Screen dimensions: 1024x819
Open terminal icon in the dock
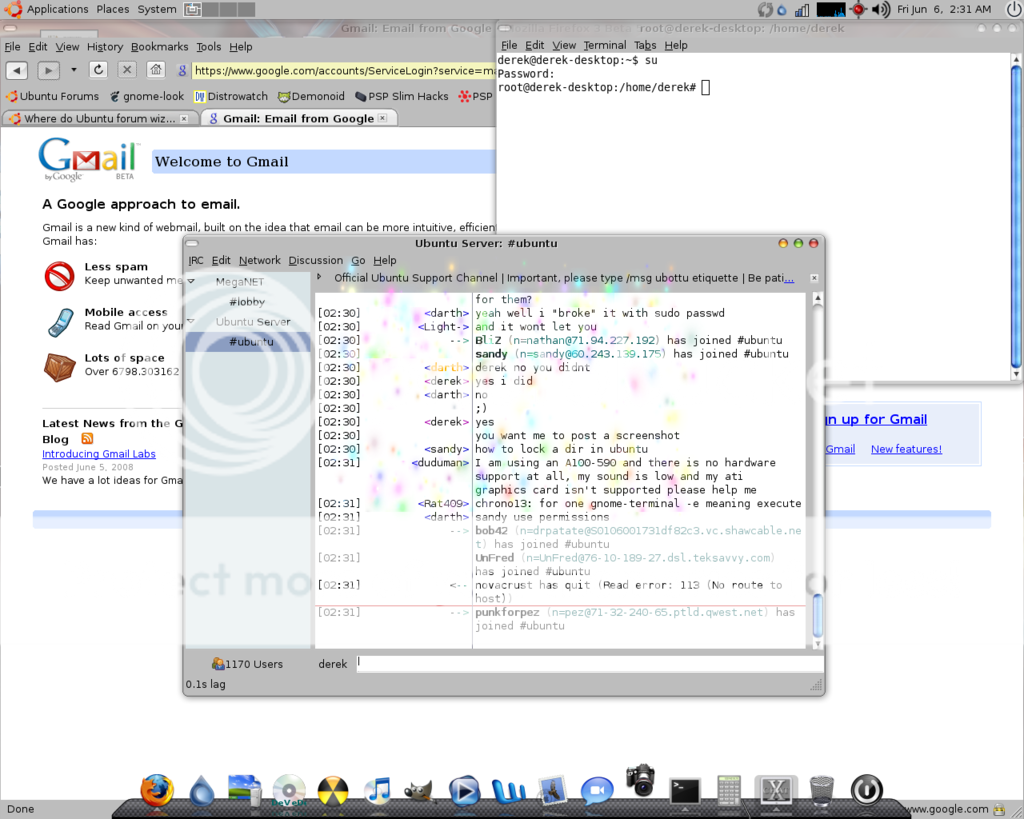(685, 791)
